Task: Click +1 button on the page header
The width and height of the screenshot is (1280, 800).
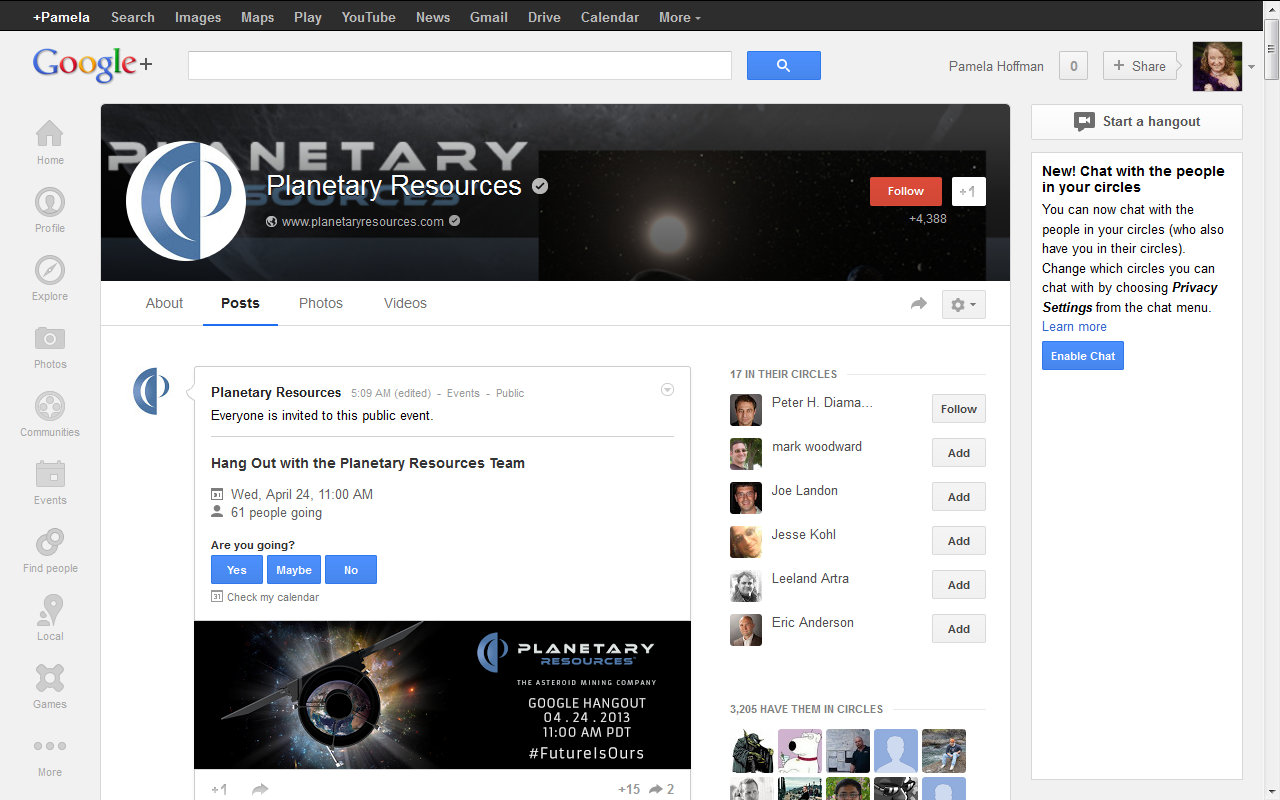Action: pyautogui.click(x=969, y=191)
